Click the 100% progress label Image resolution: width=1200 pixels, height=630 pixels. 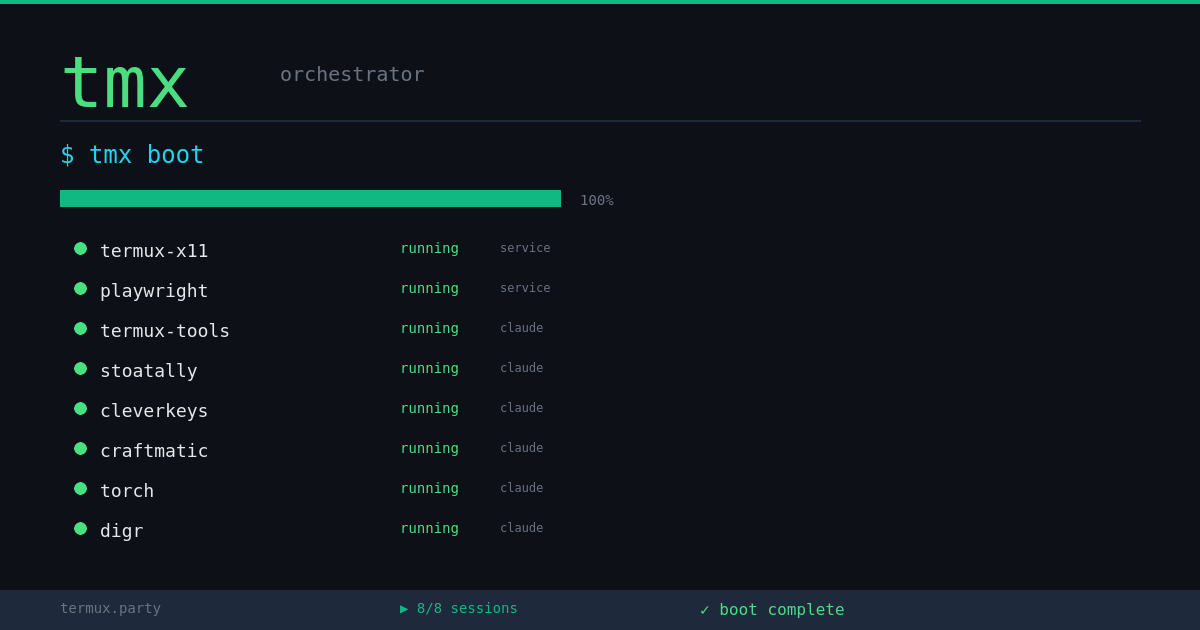click(x=597, y=200)
